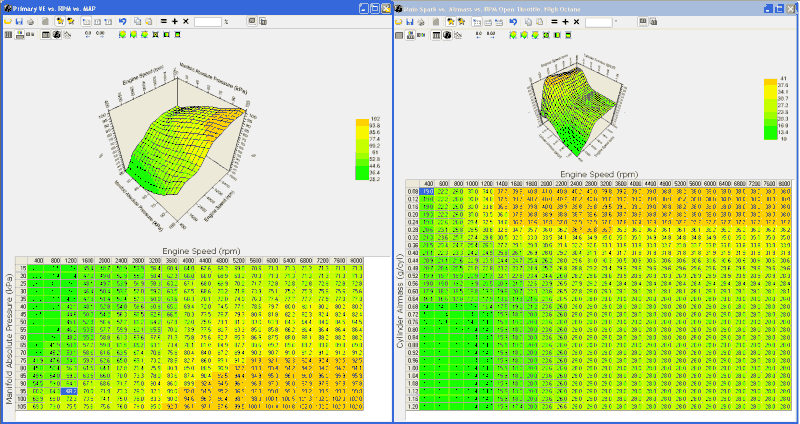
Task: Toggle the 3D surface graph view in Main Spark
Action: click(x=447, y=35)
